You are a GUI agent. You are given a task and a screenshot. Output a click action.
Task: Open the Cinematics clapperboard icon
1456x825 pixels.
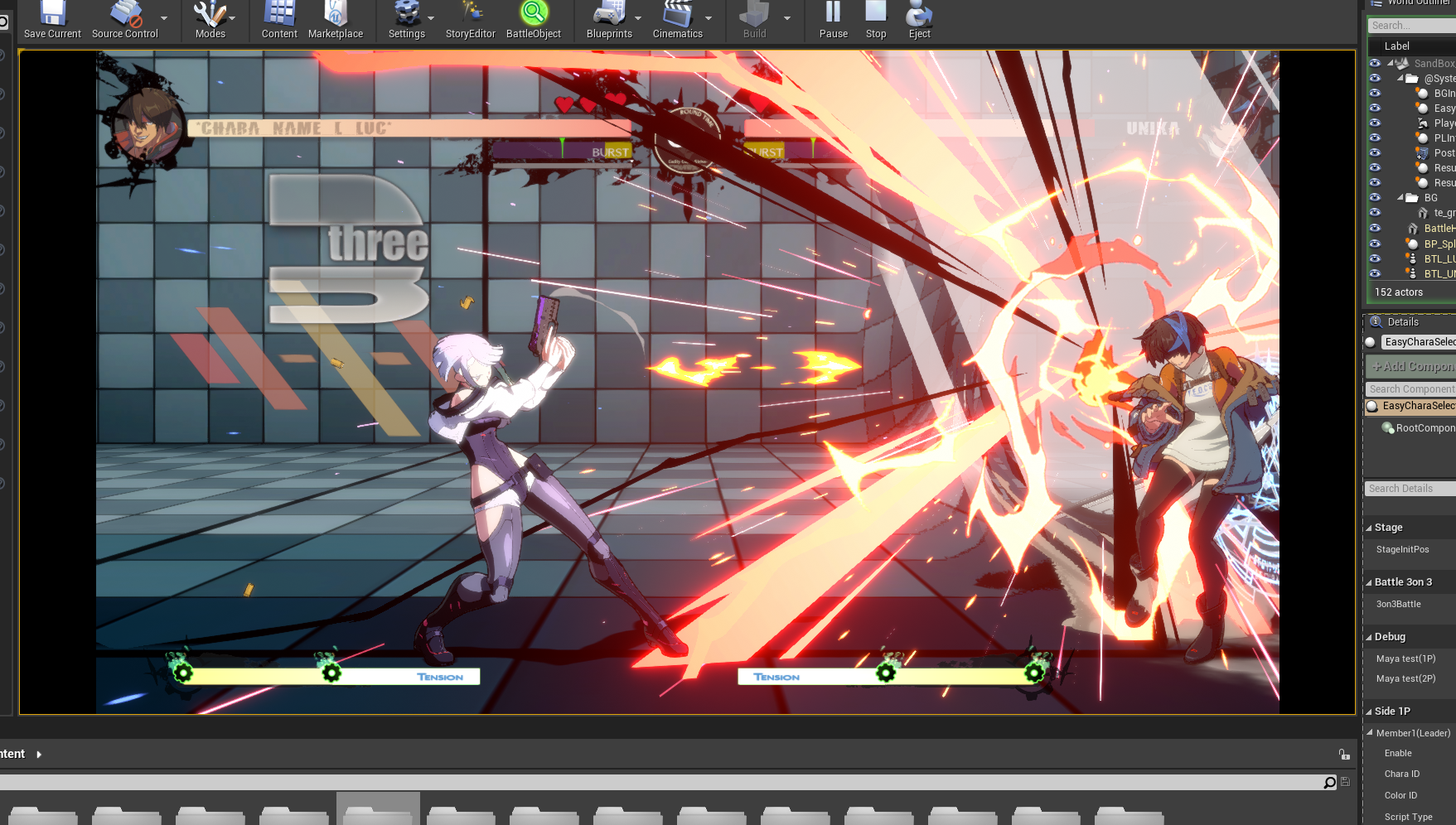pos(677,13)
